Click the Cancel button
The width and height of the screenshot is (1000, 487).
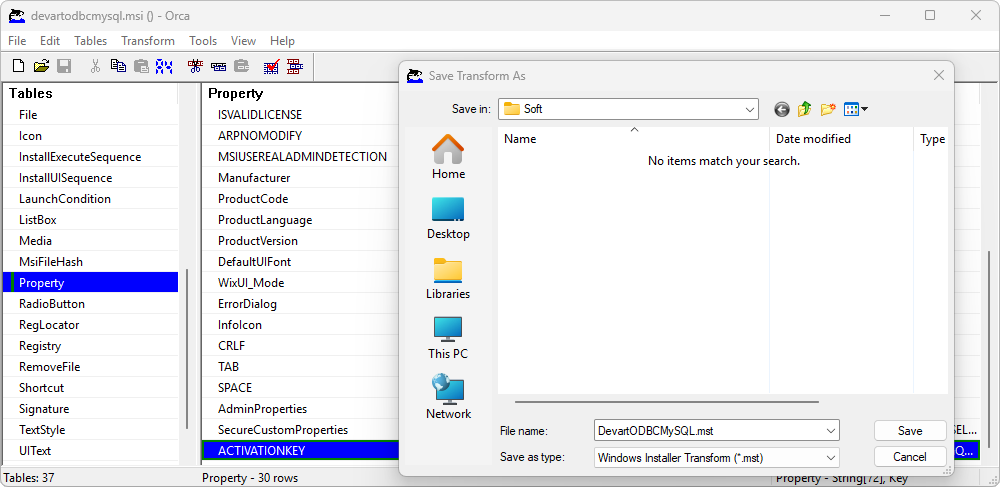pyautogui.click(x=910, y=456)
